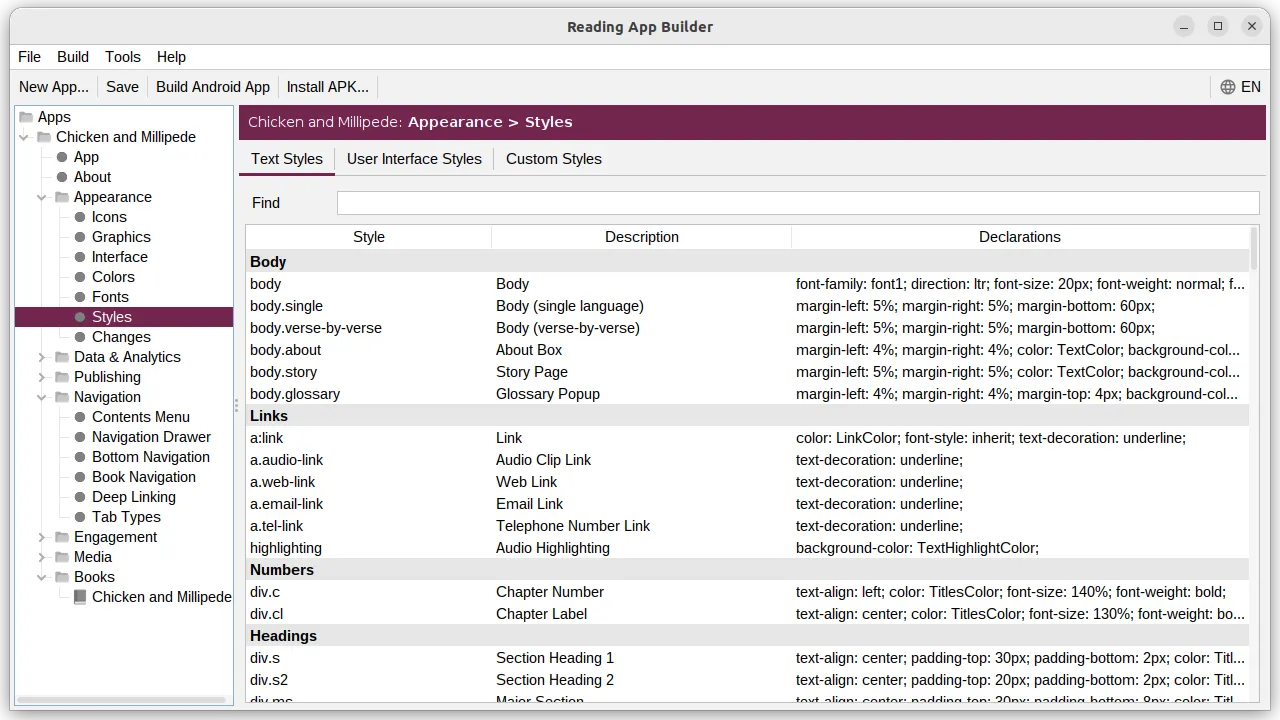Click the Navigation folder icon

(x=62, y=397)
